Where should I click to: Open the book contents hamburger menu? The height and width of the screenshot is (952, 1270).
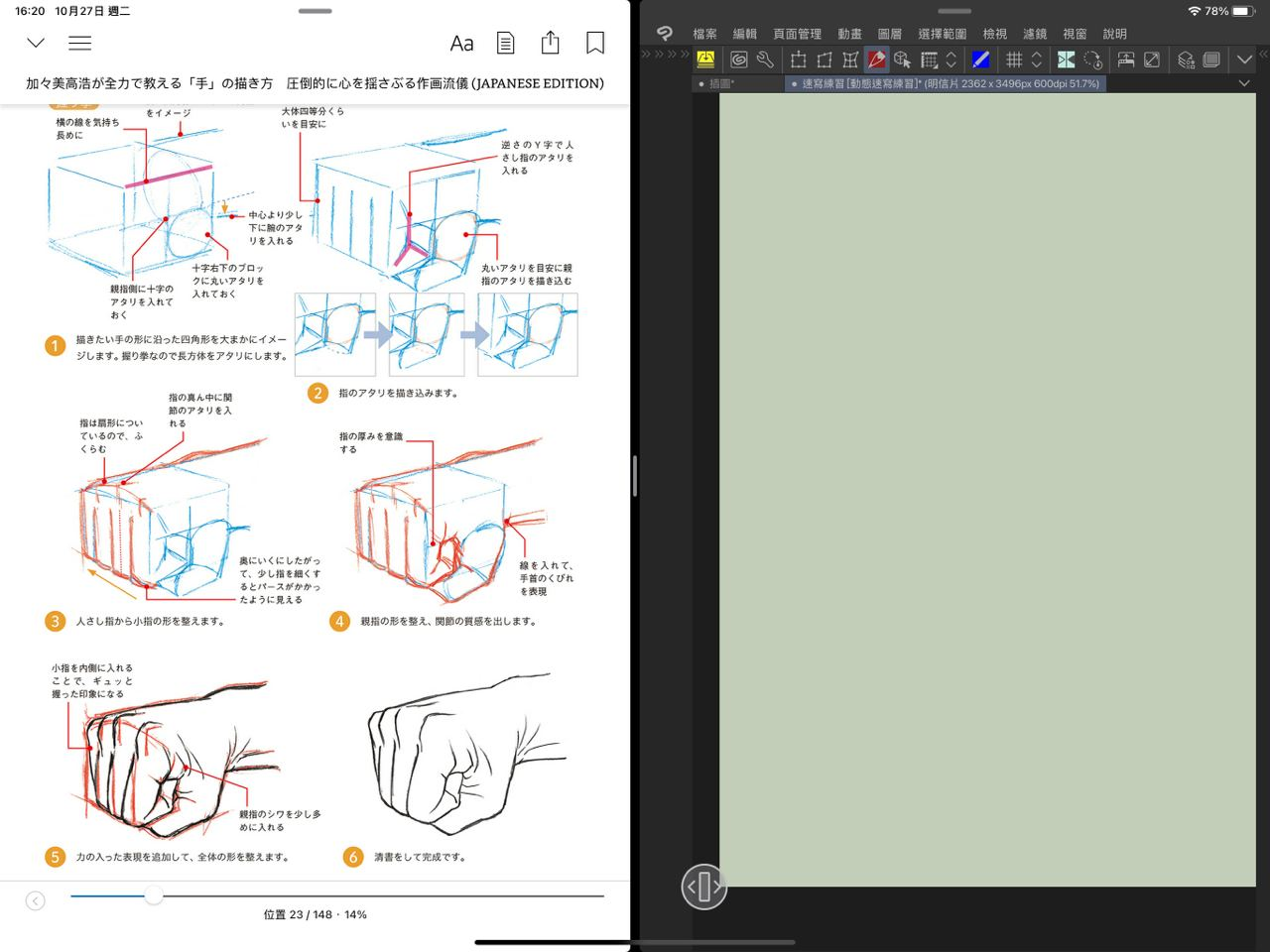[x=79, y=43]
